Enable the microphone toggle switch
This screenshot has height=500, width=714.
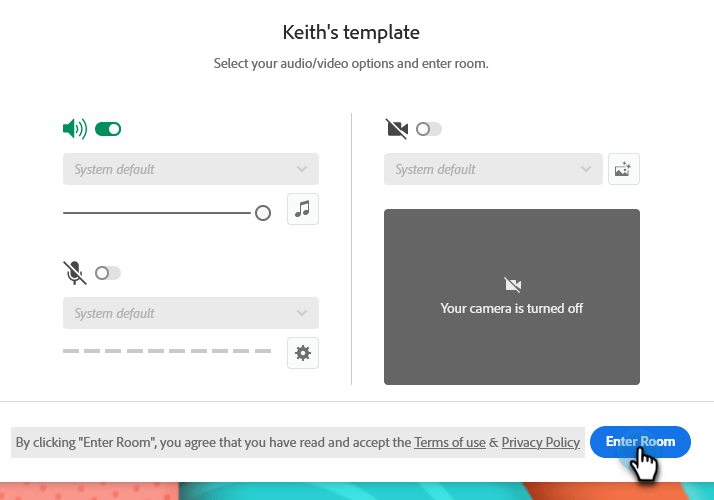[107, 273]
